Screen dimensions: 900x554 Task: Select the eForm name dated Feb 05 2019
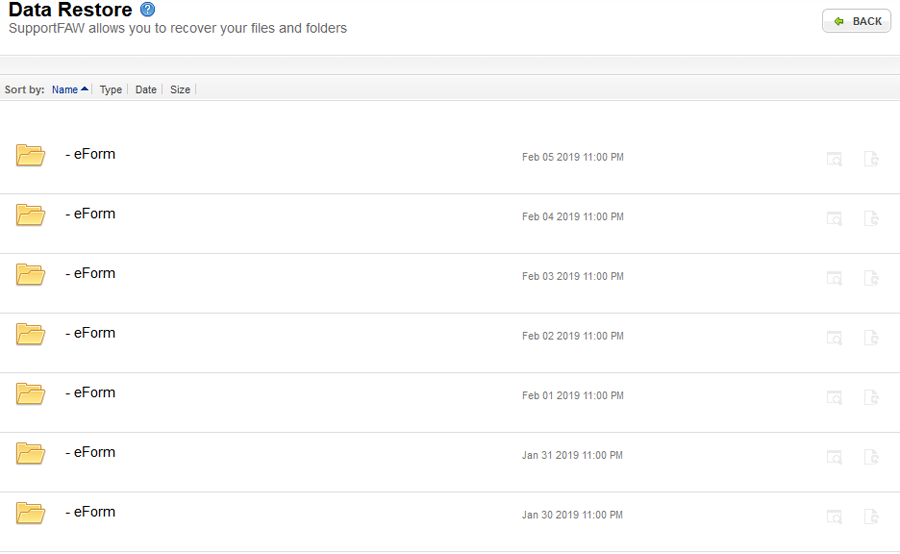pyautogui.click(x=90, y=154)
